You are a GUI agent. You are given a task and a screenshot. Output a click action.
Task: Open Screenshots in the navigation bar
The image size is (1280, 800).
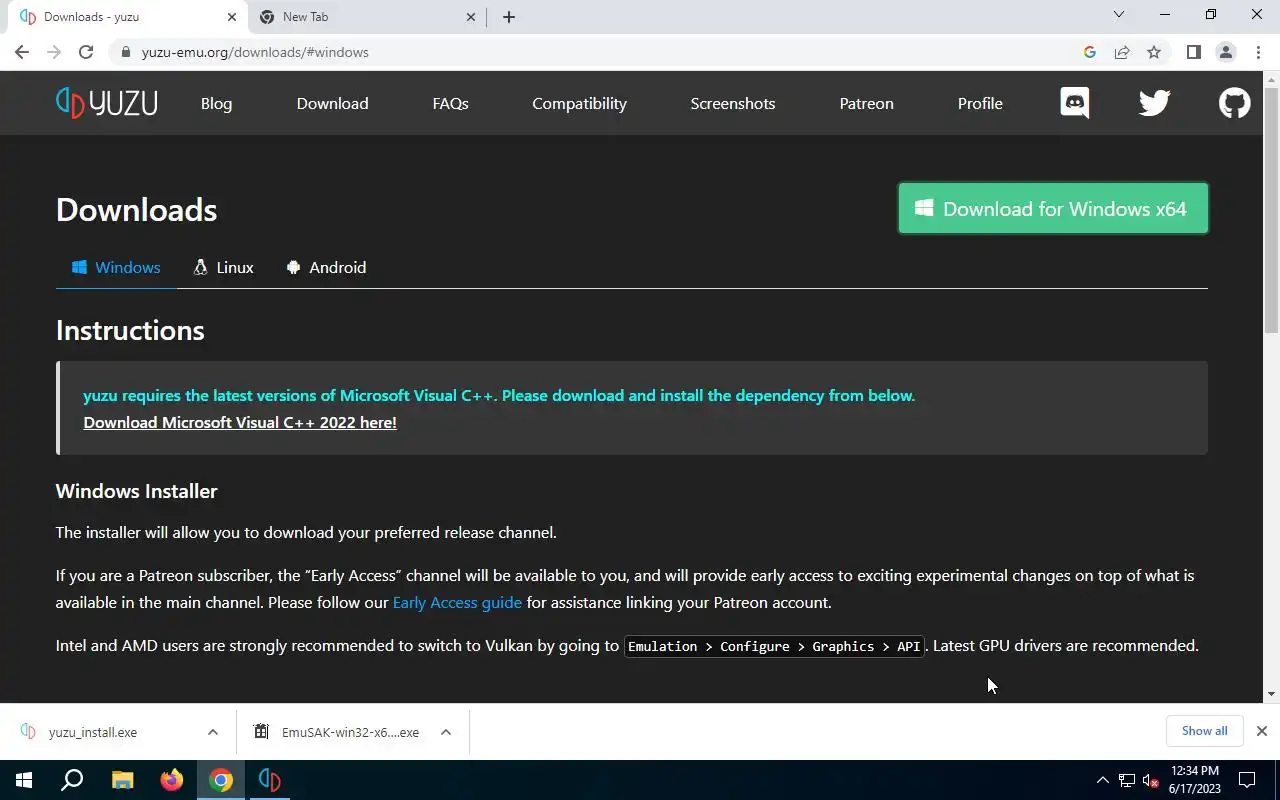click(733, 103)
